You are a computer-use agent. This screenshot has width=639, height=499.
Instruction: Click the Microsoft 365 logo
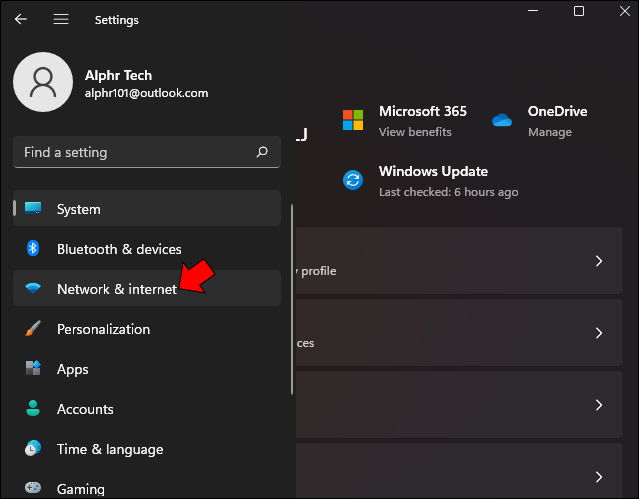pos(353,120)
